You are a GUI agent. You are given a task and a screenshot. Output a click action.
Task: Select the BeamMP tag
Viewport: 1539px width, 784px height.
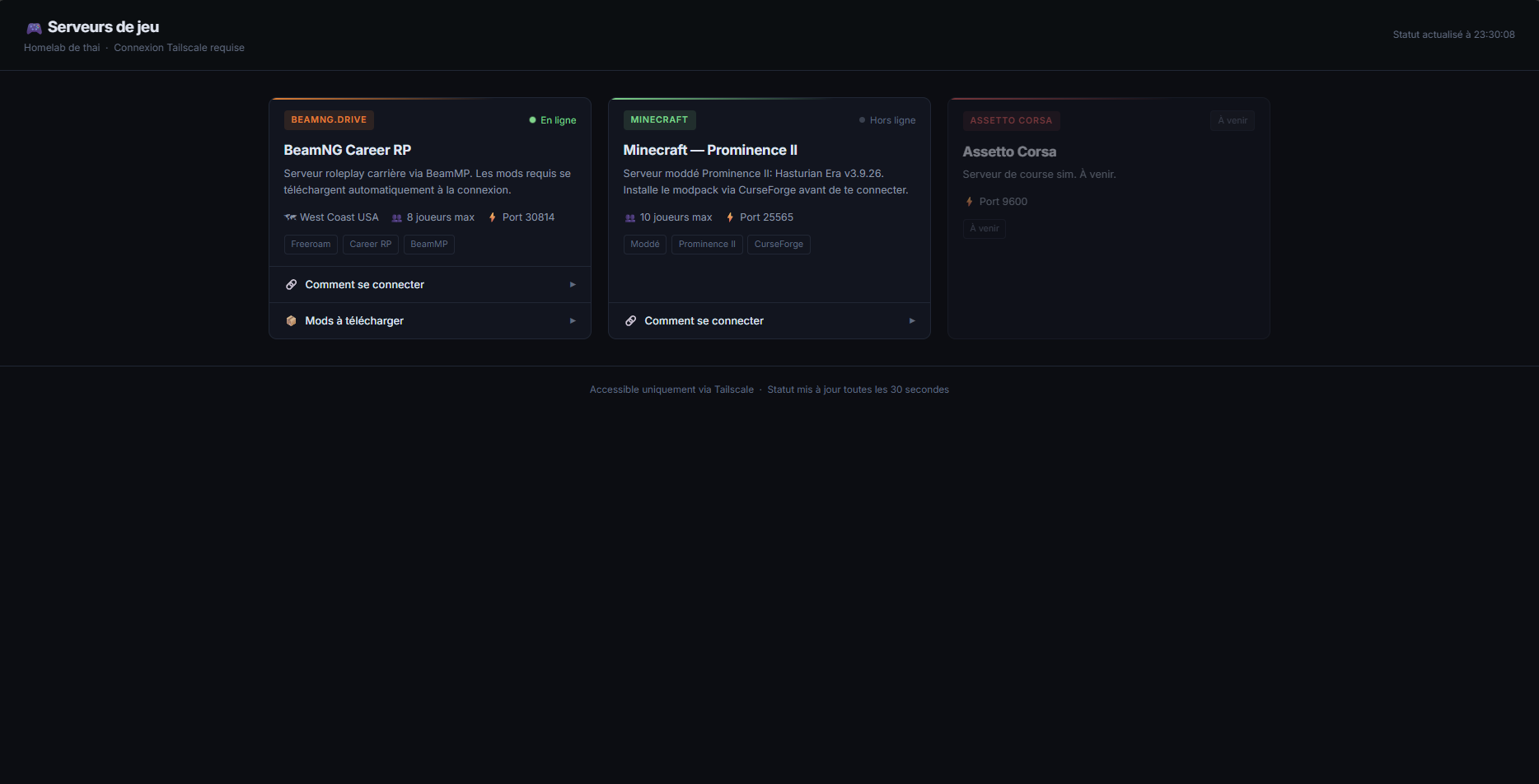tap(429, 245)
